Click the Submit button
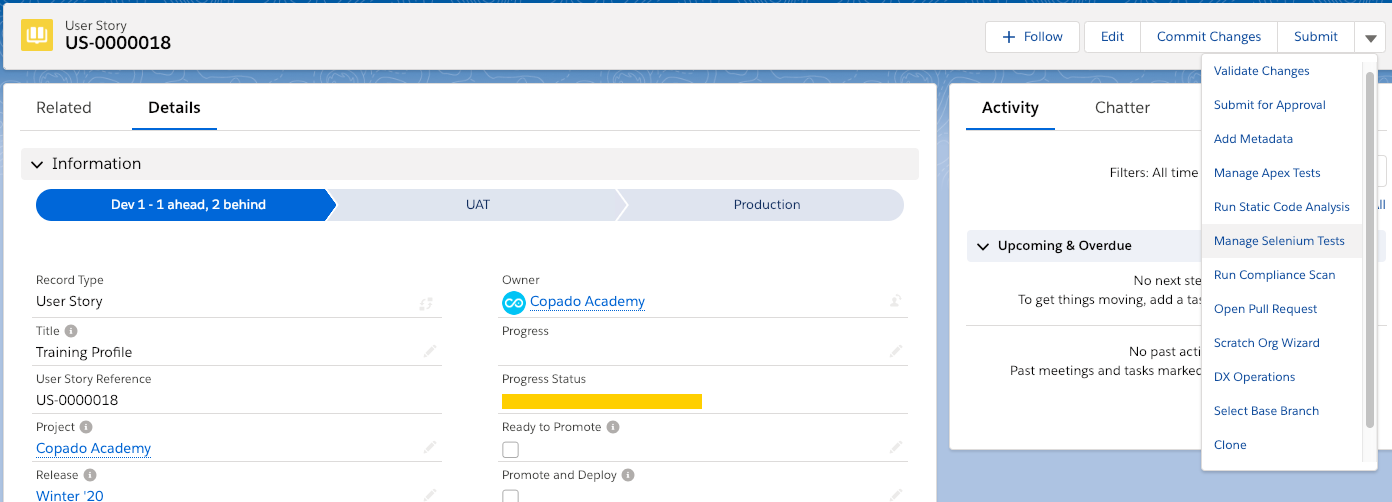Screen dimensions: 1392x502 [1315, 37]
